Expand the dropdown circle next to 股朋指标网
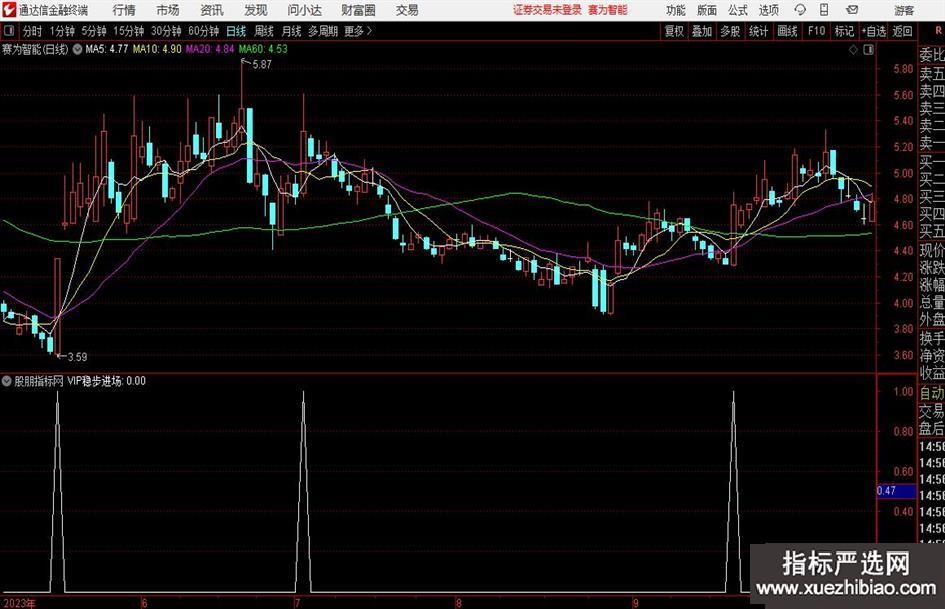The image size is (945, 609). click(7, 381)
